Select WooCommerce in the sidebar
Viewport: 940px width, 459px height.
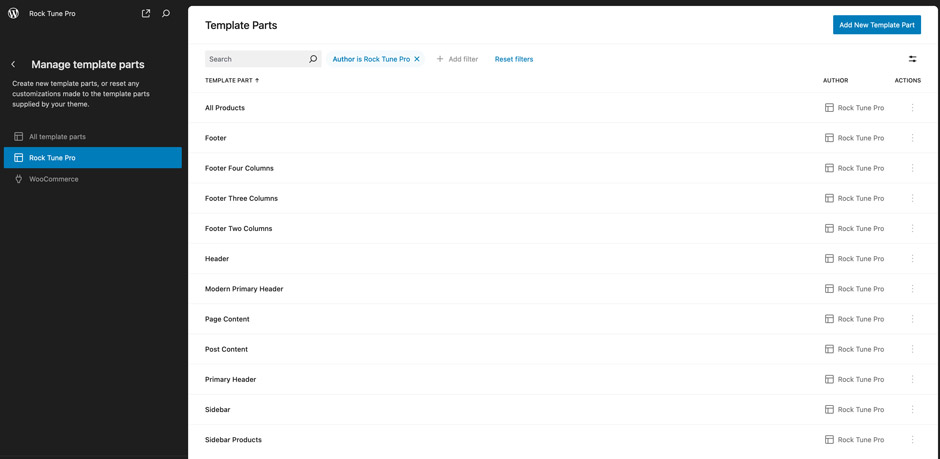[x=54, y=179]
